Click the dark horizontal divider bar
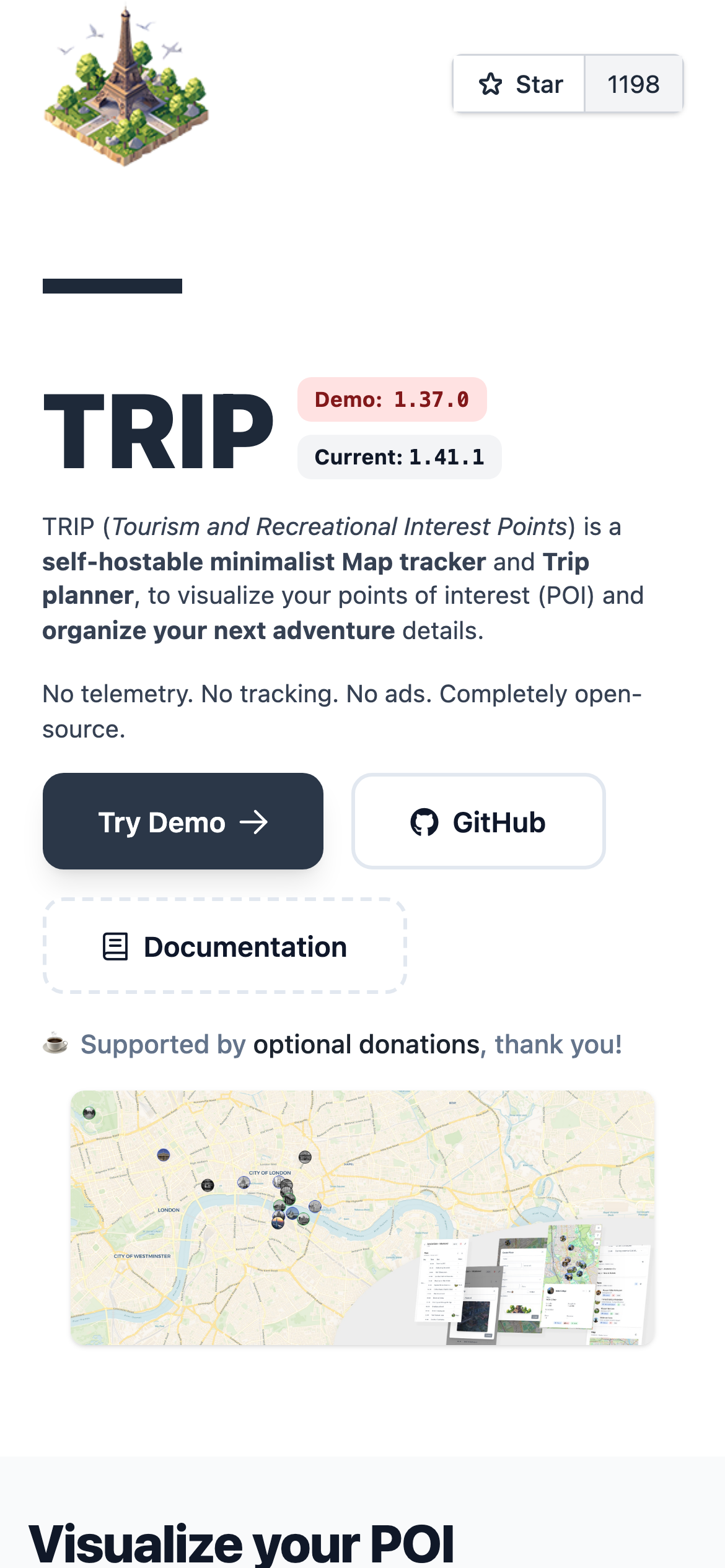The height and width of the screenshot is (1568, 725). point(112,286)
